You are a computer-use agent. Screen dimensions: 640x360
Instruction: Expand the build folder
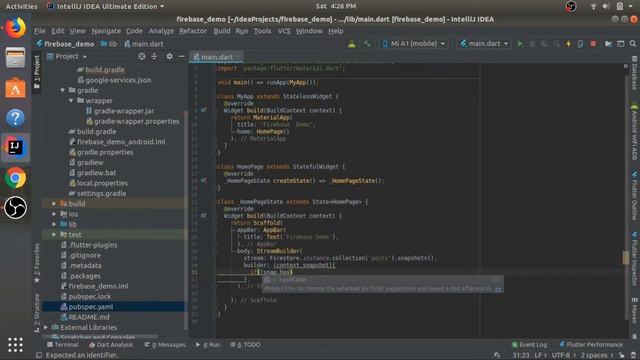pyautogui.click(x=54, y=203)
